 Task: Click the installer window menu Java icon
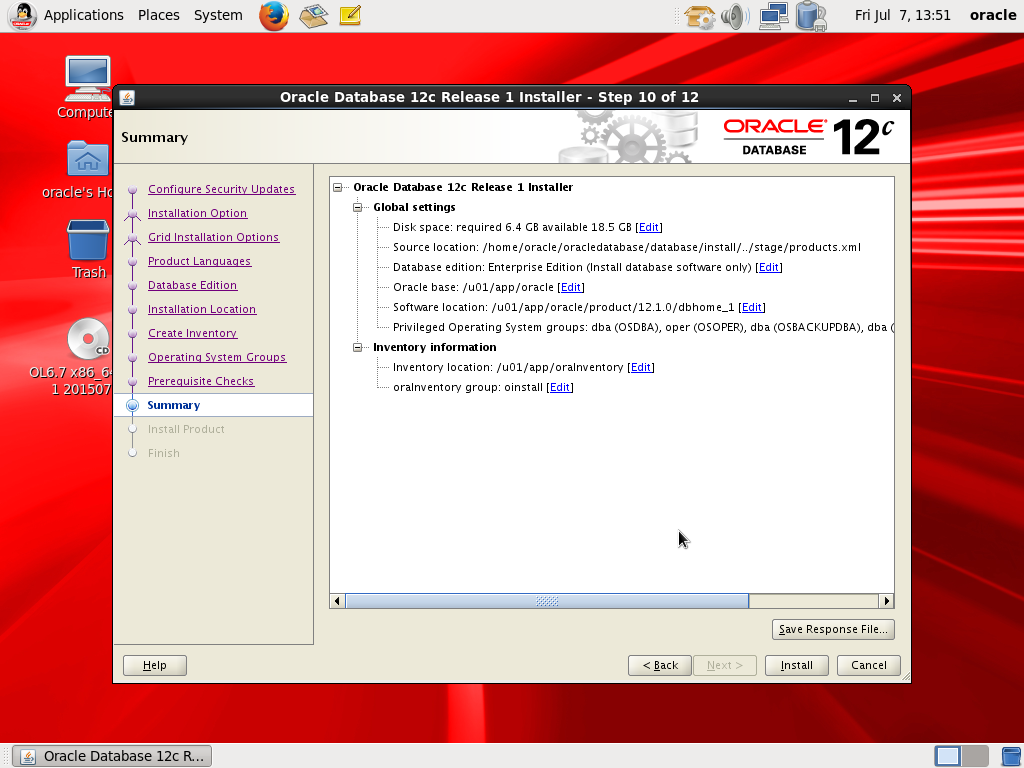[x=127, y=98]
